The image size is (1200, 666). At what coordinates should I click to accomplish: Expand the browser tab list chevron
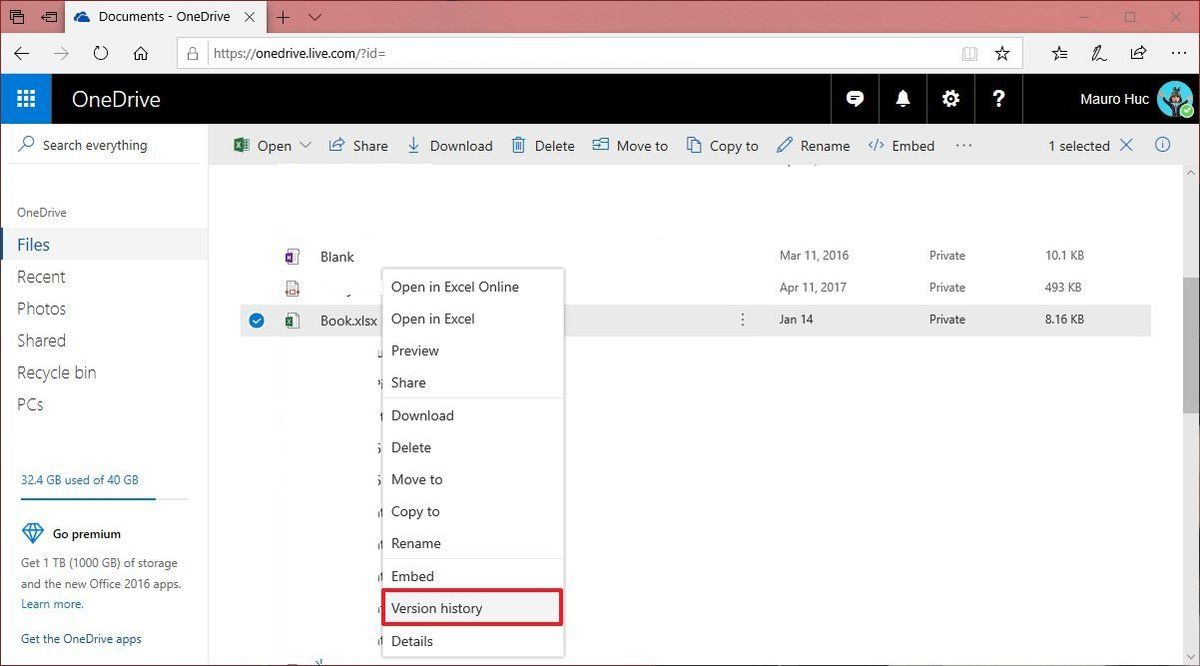(x=314, y=17)
